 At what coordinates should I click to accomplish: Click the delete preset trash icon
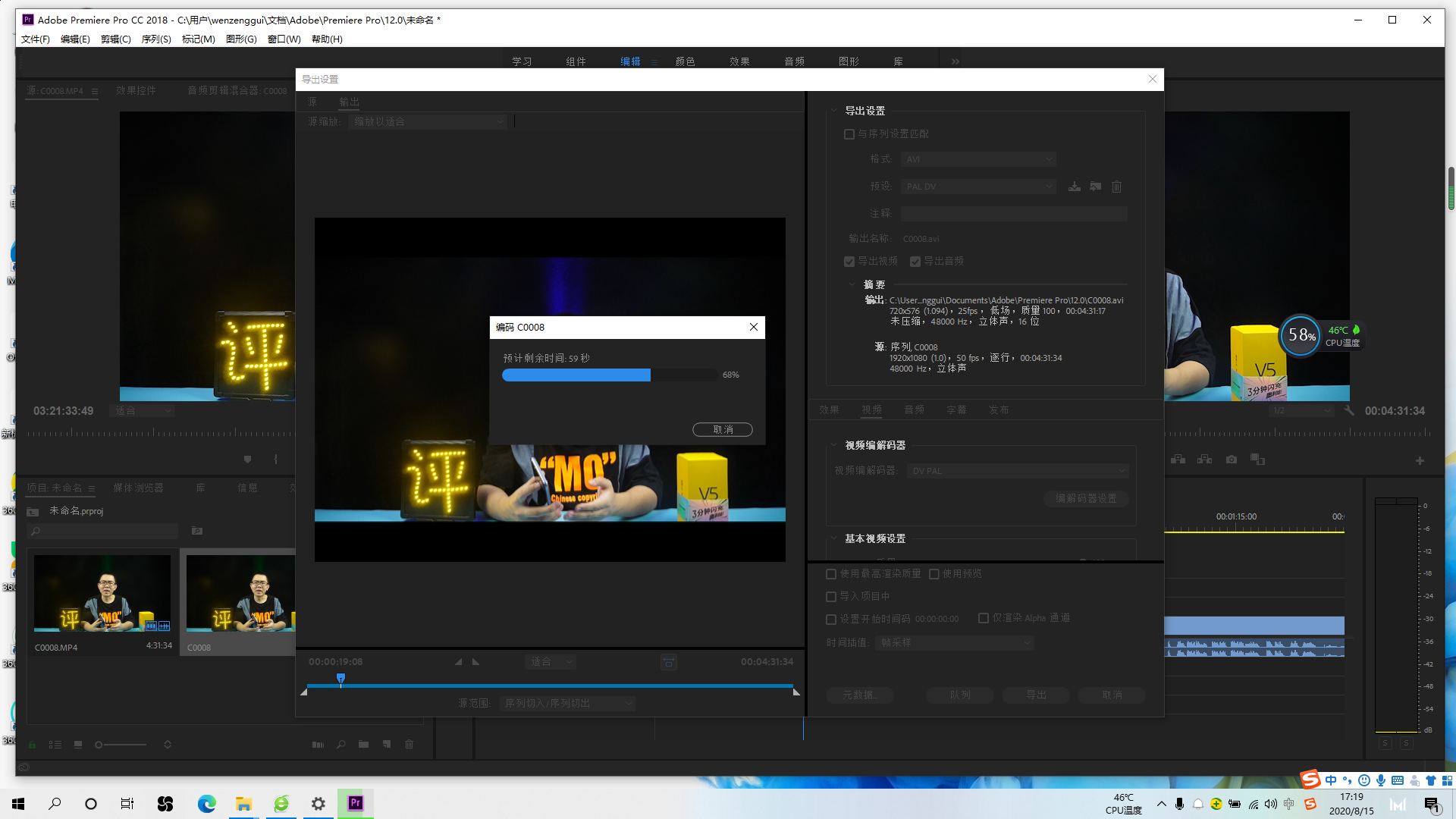click(x=1116, y=187)
